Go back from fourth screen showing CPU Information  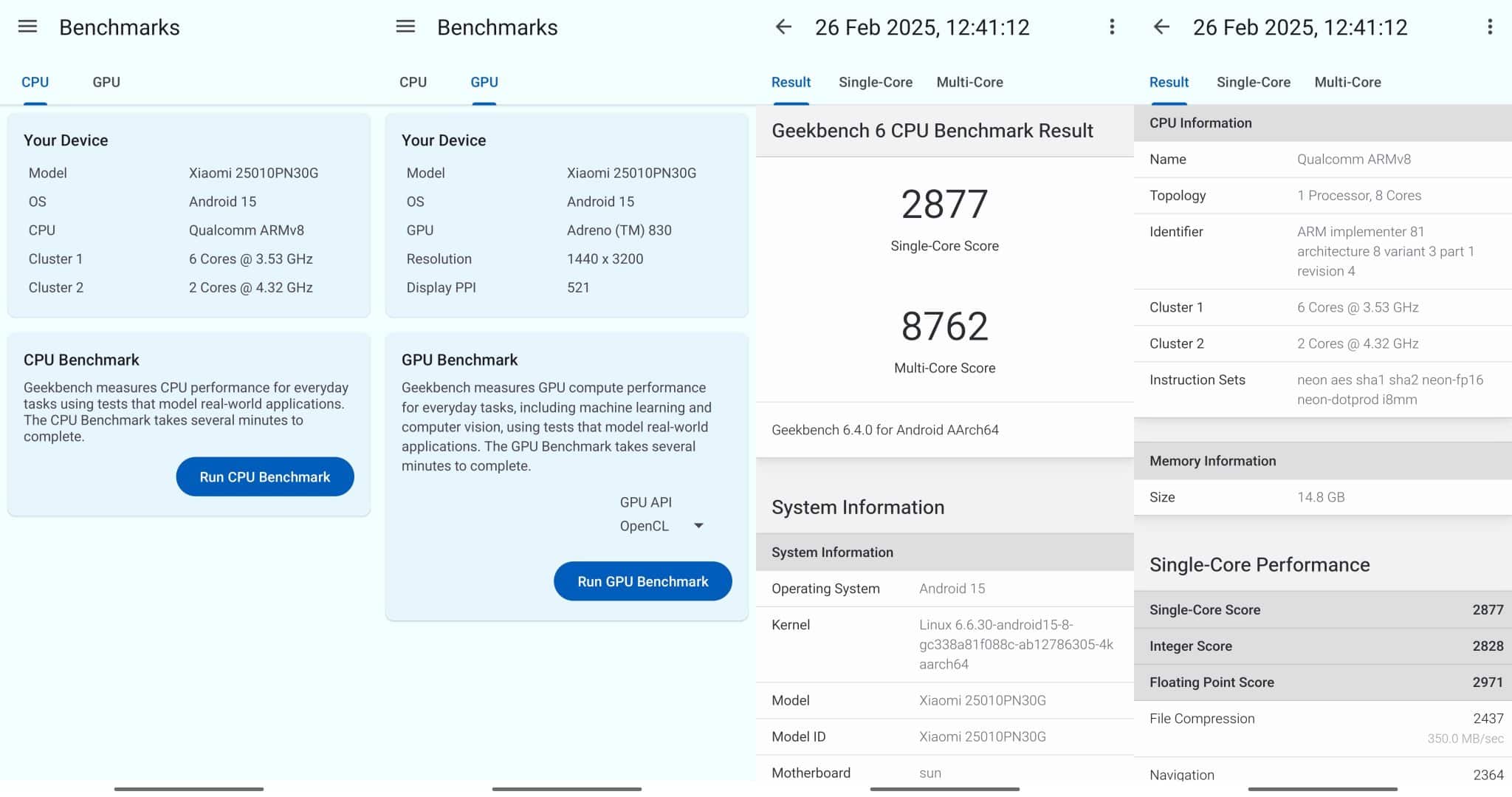pyautogui.click(x=1161, y=27)
